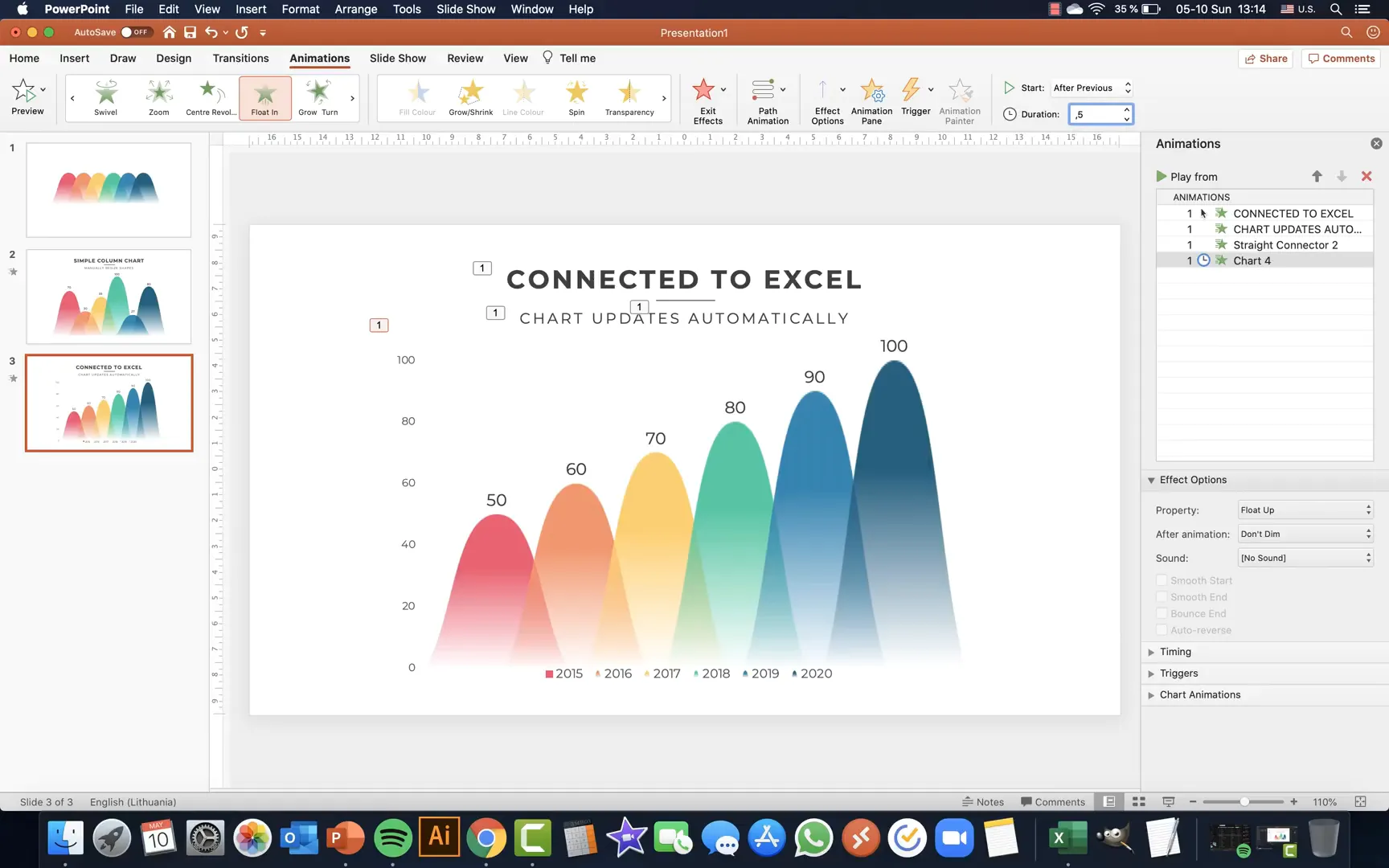Select the Spin emphasis effect
The image size is (1389, 868).
point(576,98)
